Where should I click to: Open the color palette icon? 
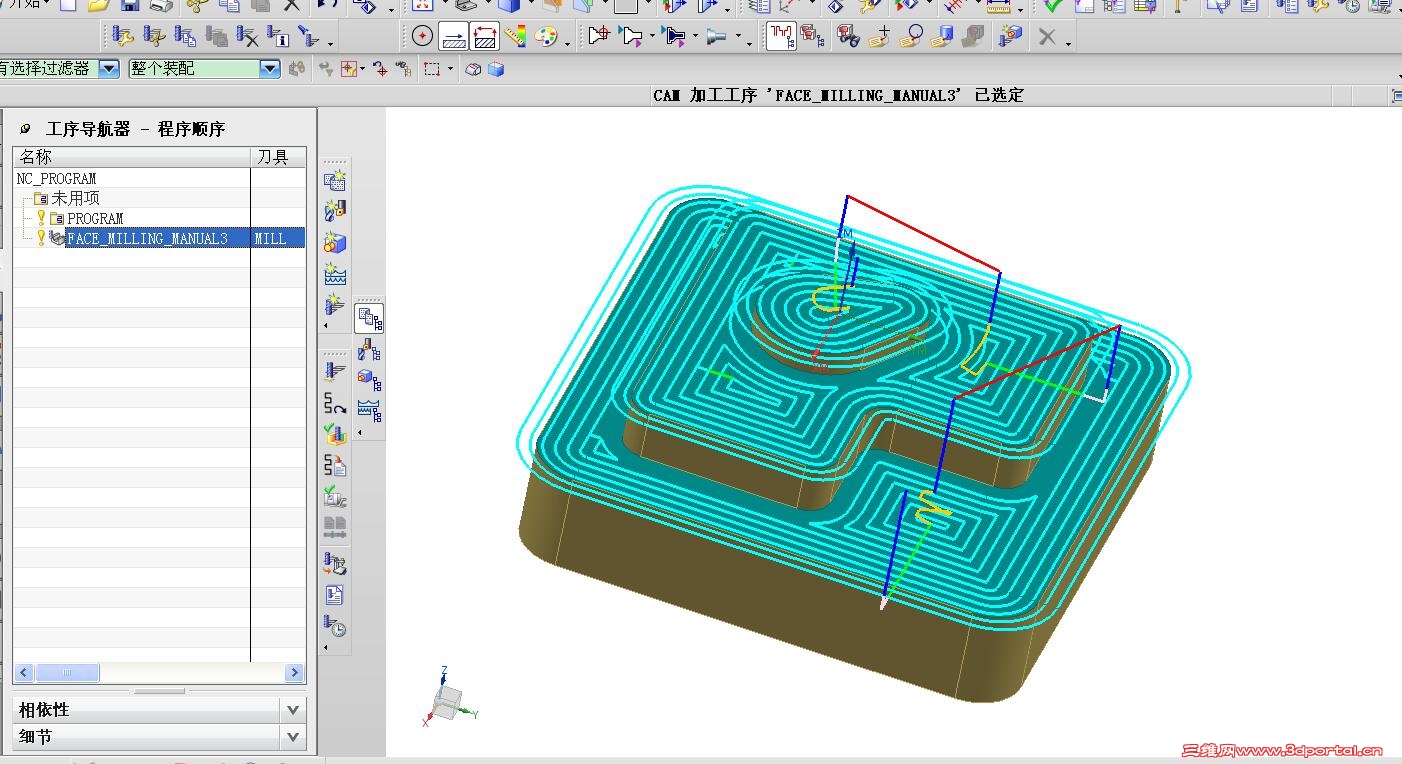546,37
